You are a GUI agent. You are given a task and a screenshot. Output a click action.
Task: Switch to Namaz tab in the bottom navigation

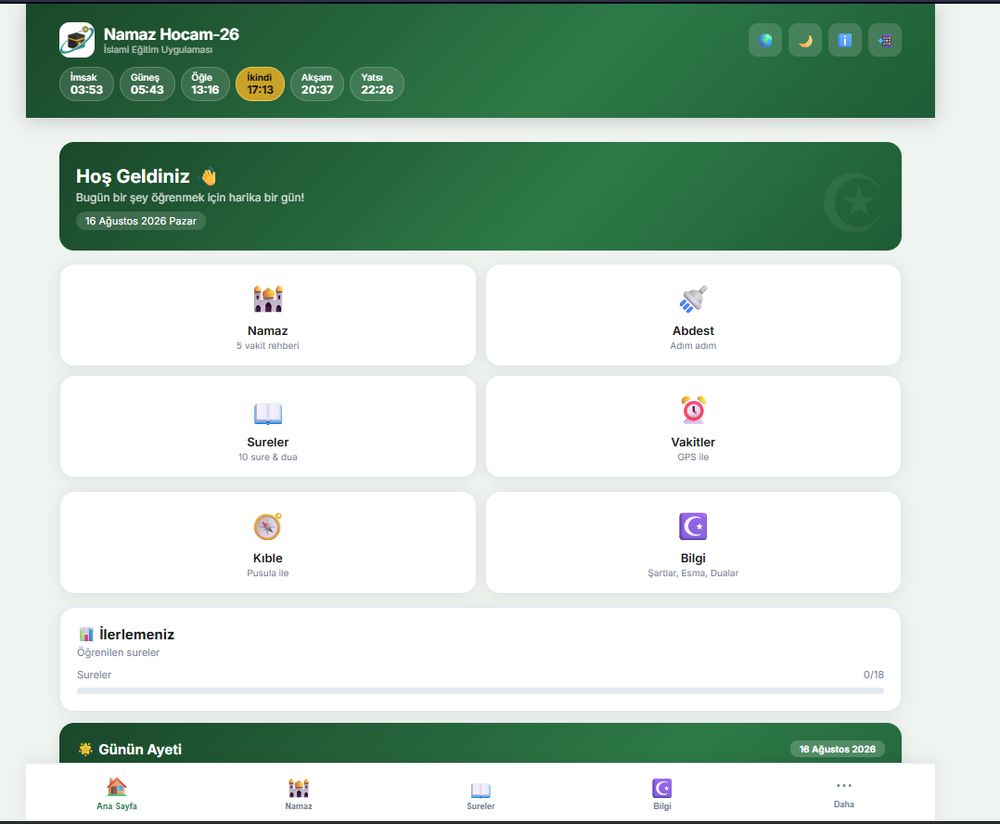tap(298, 793)
